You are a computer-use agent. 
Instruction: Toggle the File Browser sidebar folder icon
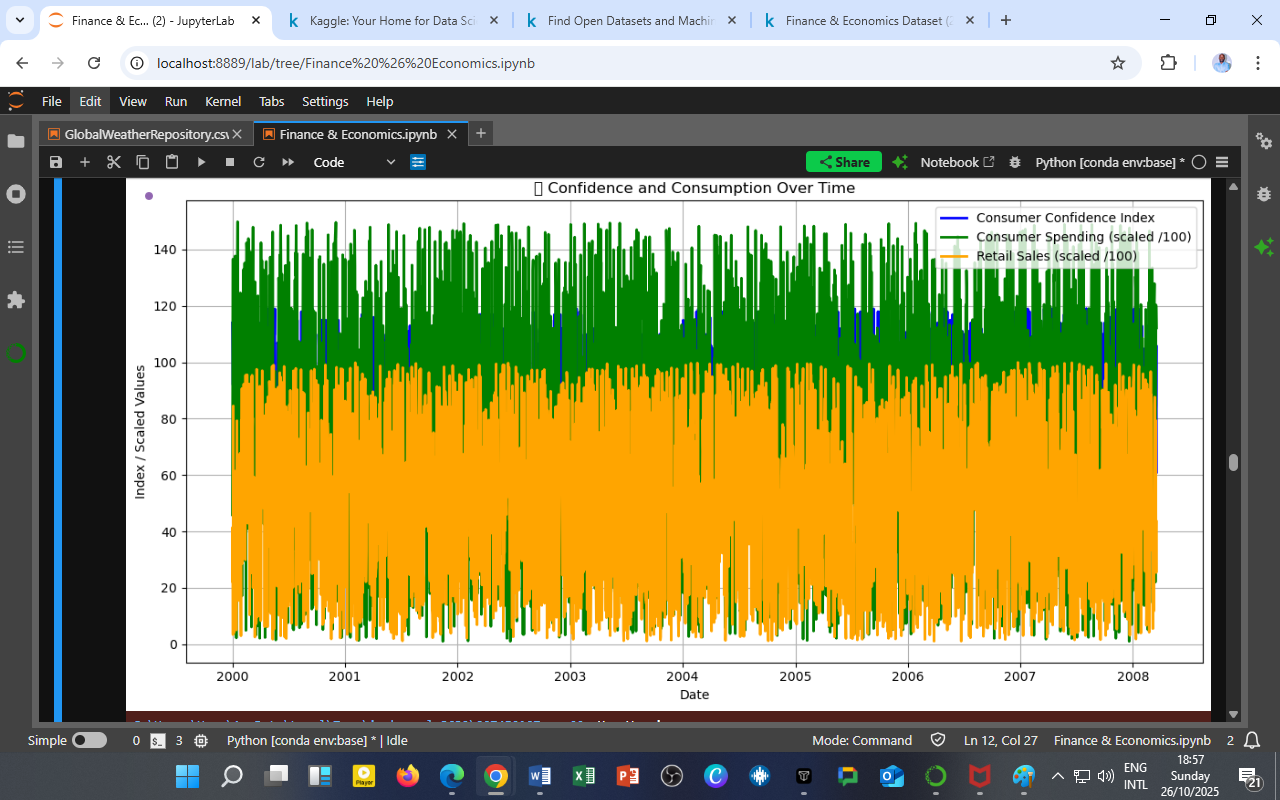pyautogui.click(x=16, y=141)
